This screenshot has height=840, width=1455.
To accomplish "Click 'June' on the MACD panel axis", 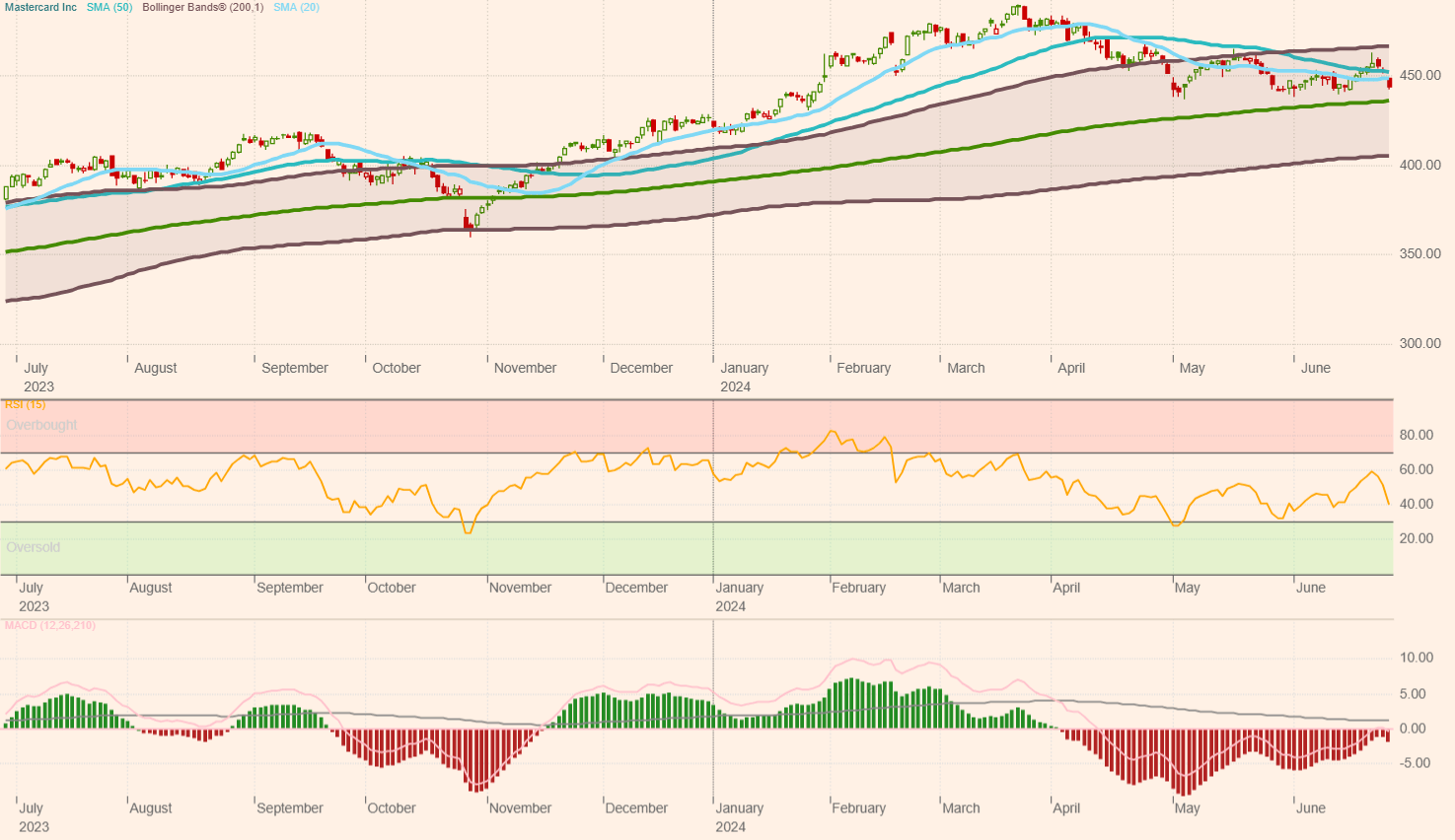I will (x=1311, y=808).
